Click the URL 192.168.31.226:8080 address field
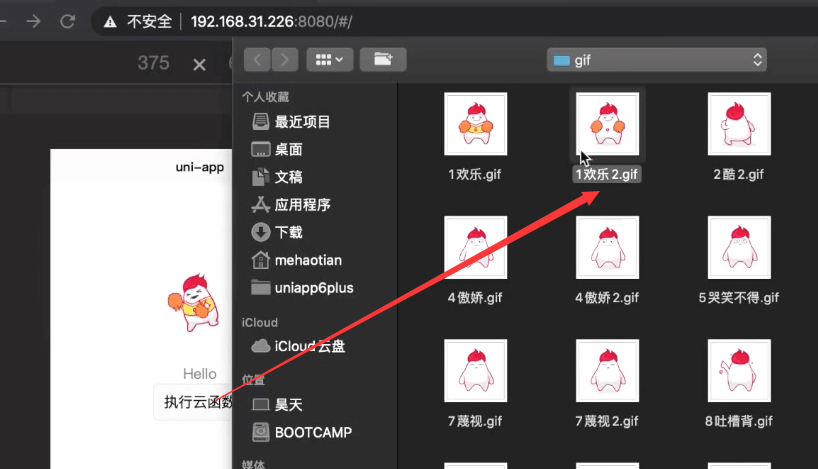 pos(271,21)
